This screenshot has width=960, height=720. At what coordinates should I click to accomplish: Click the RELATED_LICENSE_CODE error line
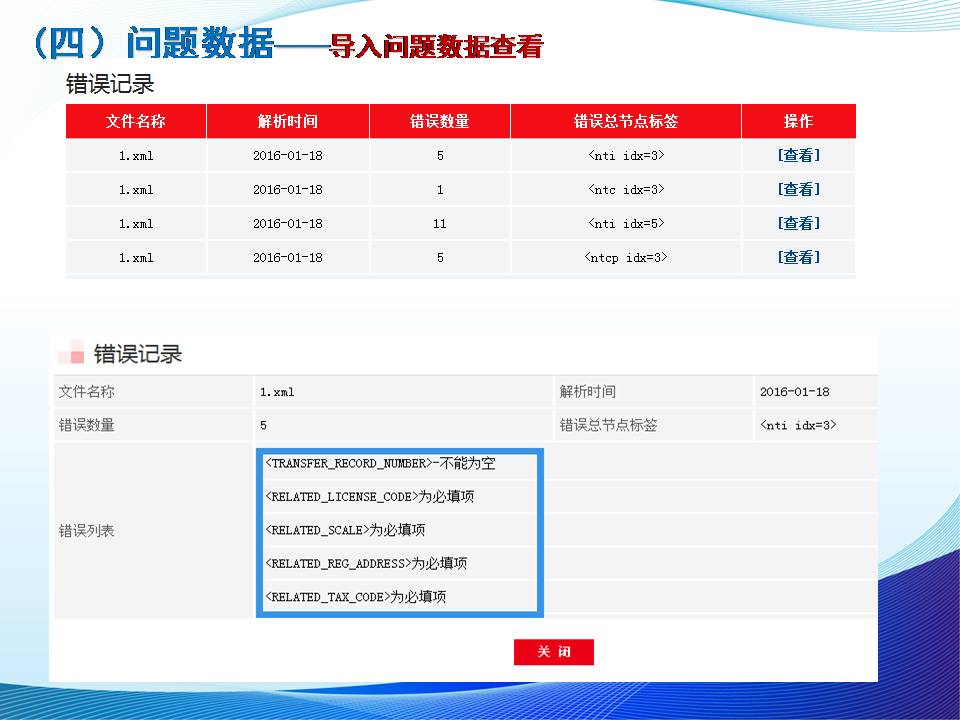[370, 497]
